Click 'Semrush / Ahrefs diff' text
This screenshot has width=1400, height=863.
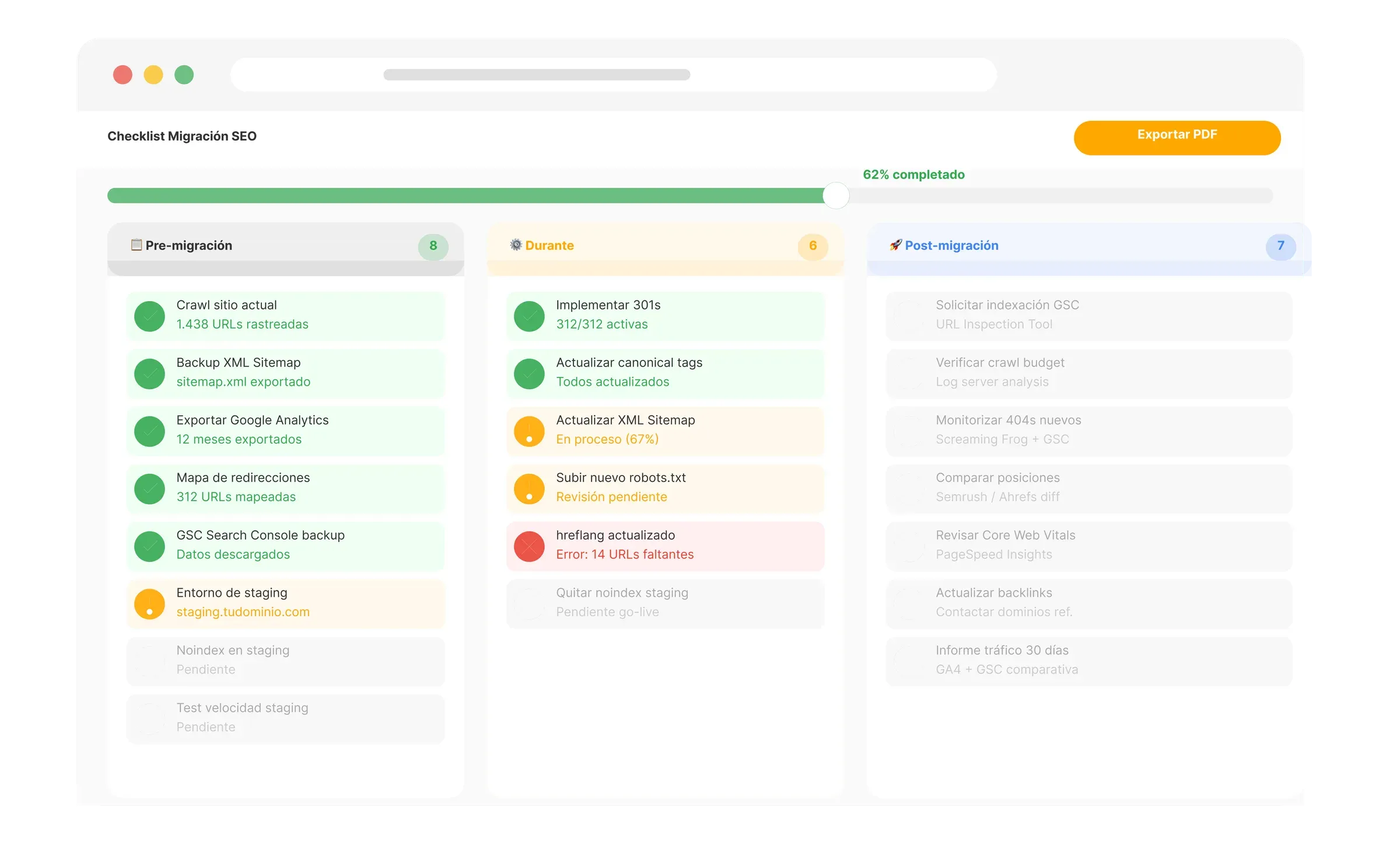point(998,497)
